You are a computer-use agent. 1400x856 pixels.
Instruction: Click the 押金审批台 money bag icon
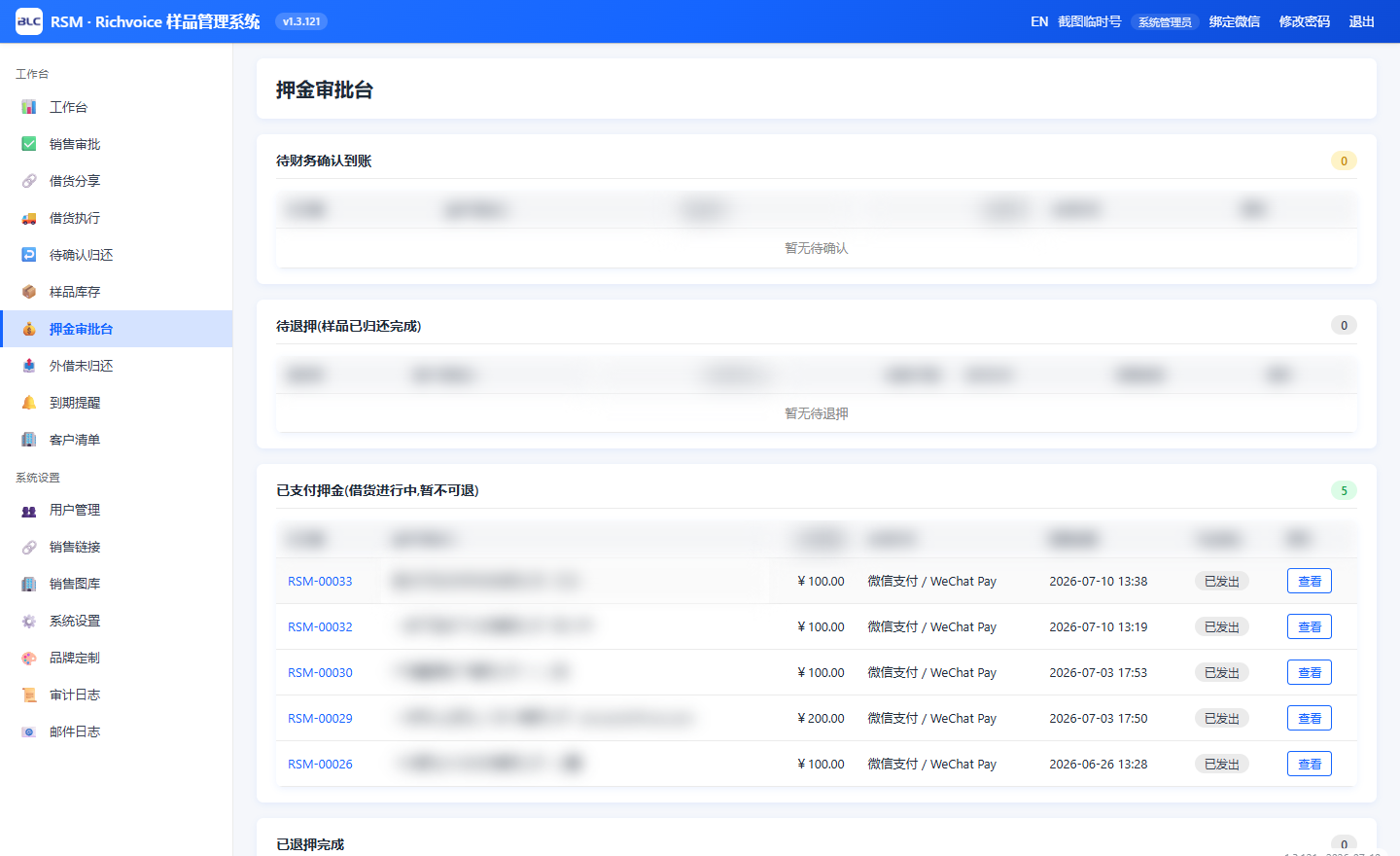click(x=29, y=329)
